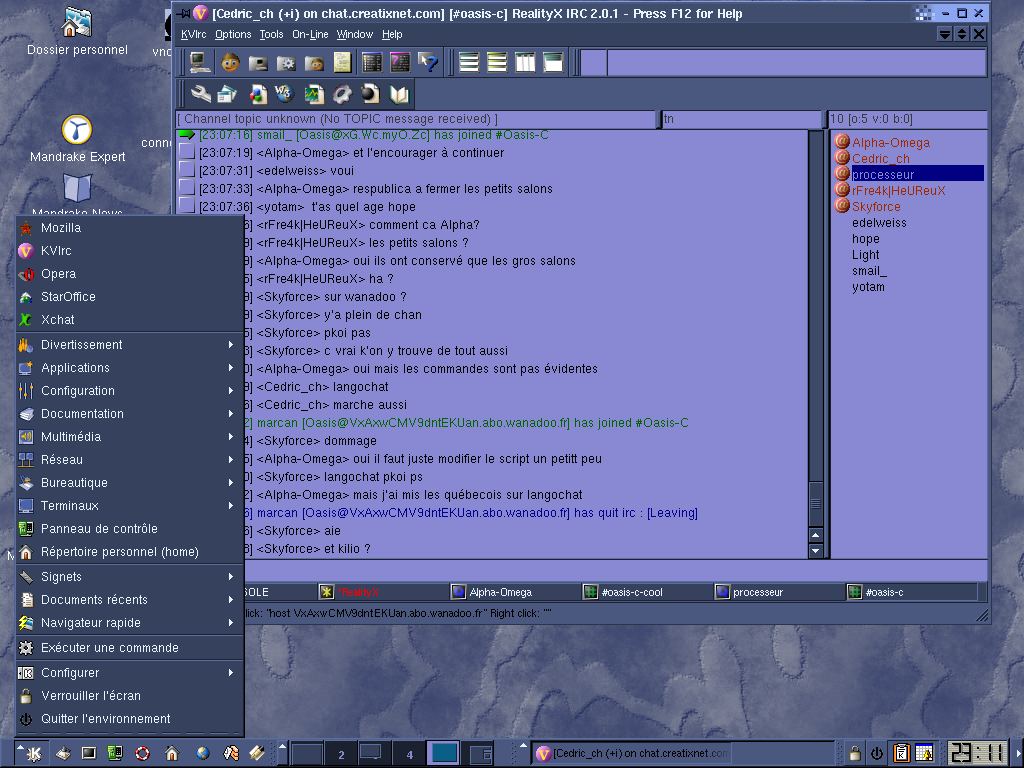1024x768 pixels.
Task: Click the wrench icon in second toolbar
Action: (200, 95)
